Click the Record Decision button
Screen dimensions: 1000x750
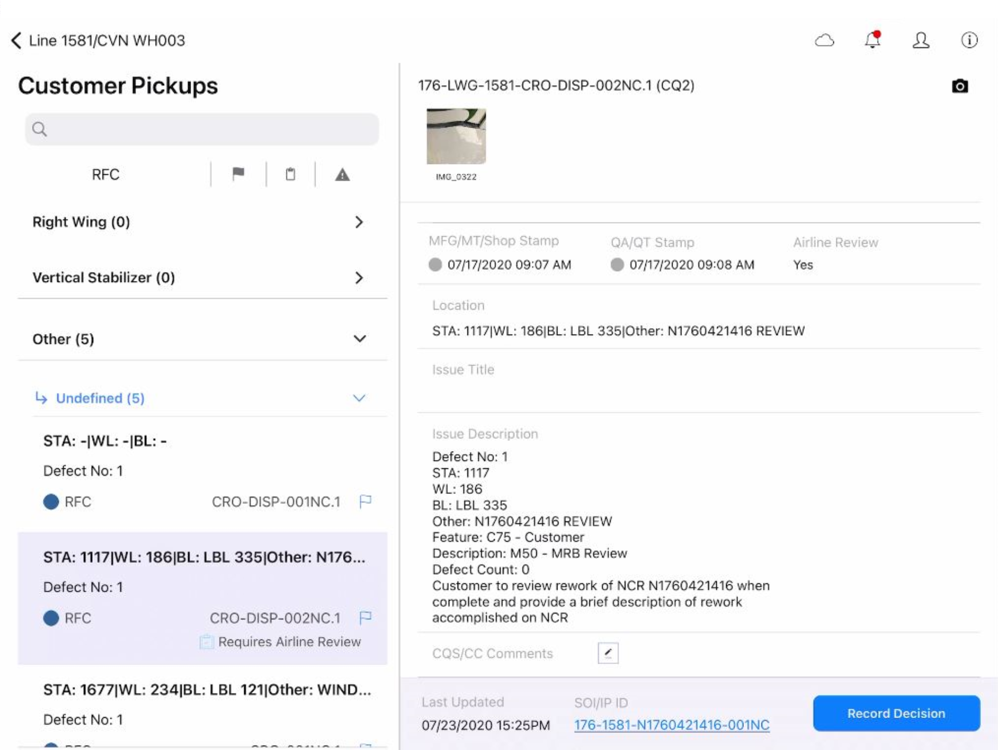coord(896,713)
